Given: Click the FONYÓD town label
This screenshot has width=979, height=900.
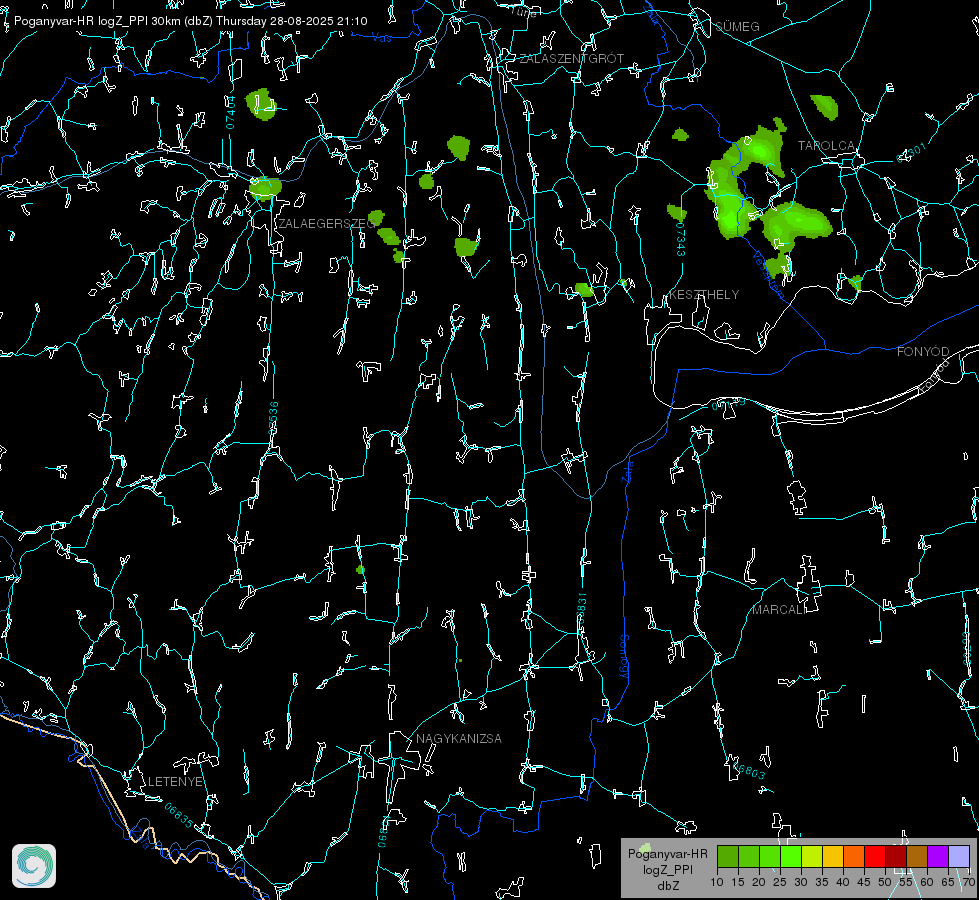Looking at the screenshot, I should pos(923,352).
